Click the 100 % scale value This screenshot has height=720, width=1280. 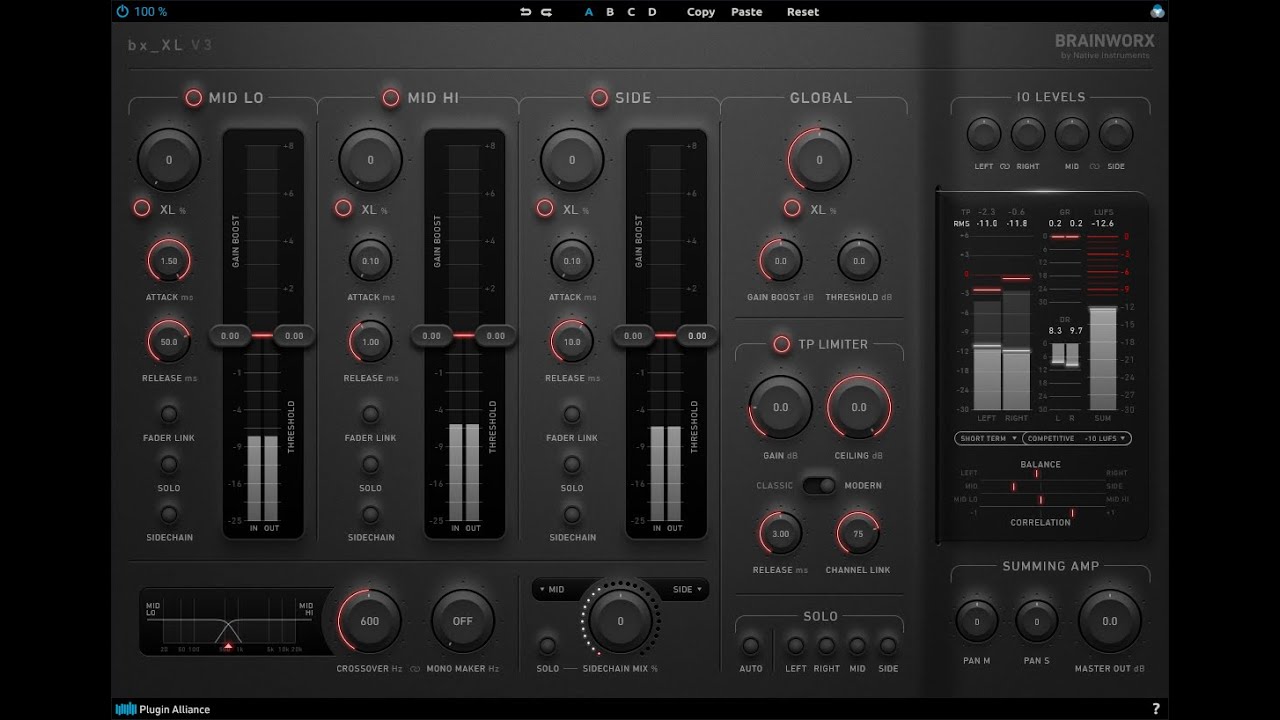click(151, 12)
